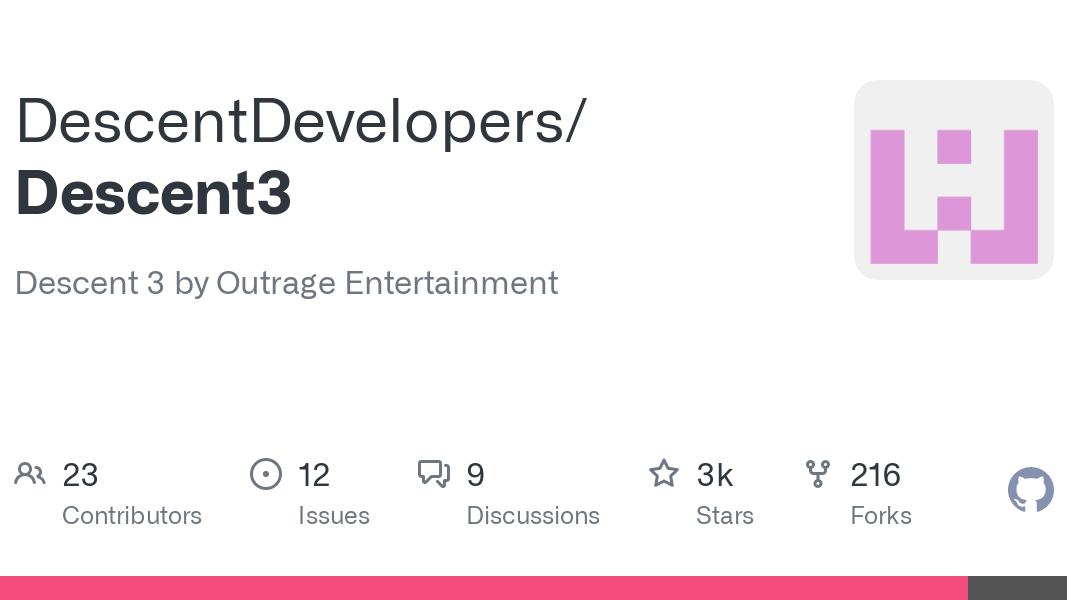Click the fork count 216
This screenshot has width=1067, height=600.
tap(876, 475)
